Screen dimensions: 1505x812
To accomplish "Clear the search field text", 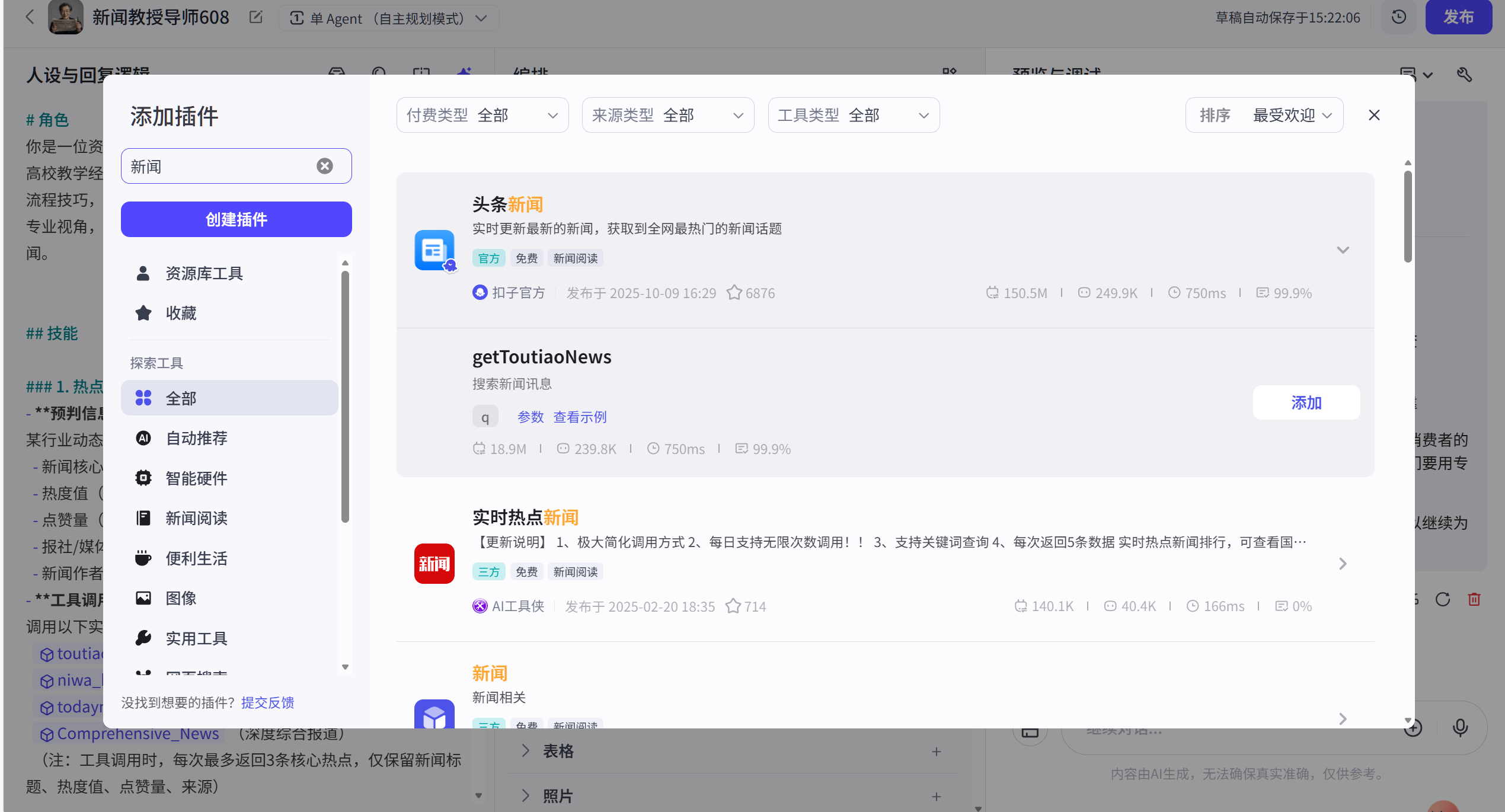I will tap(324, 166).
